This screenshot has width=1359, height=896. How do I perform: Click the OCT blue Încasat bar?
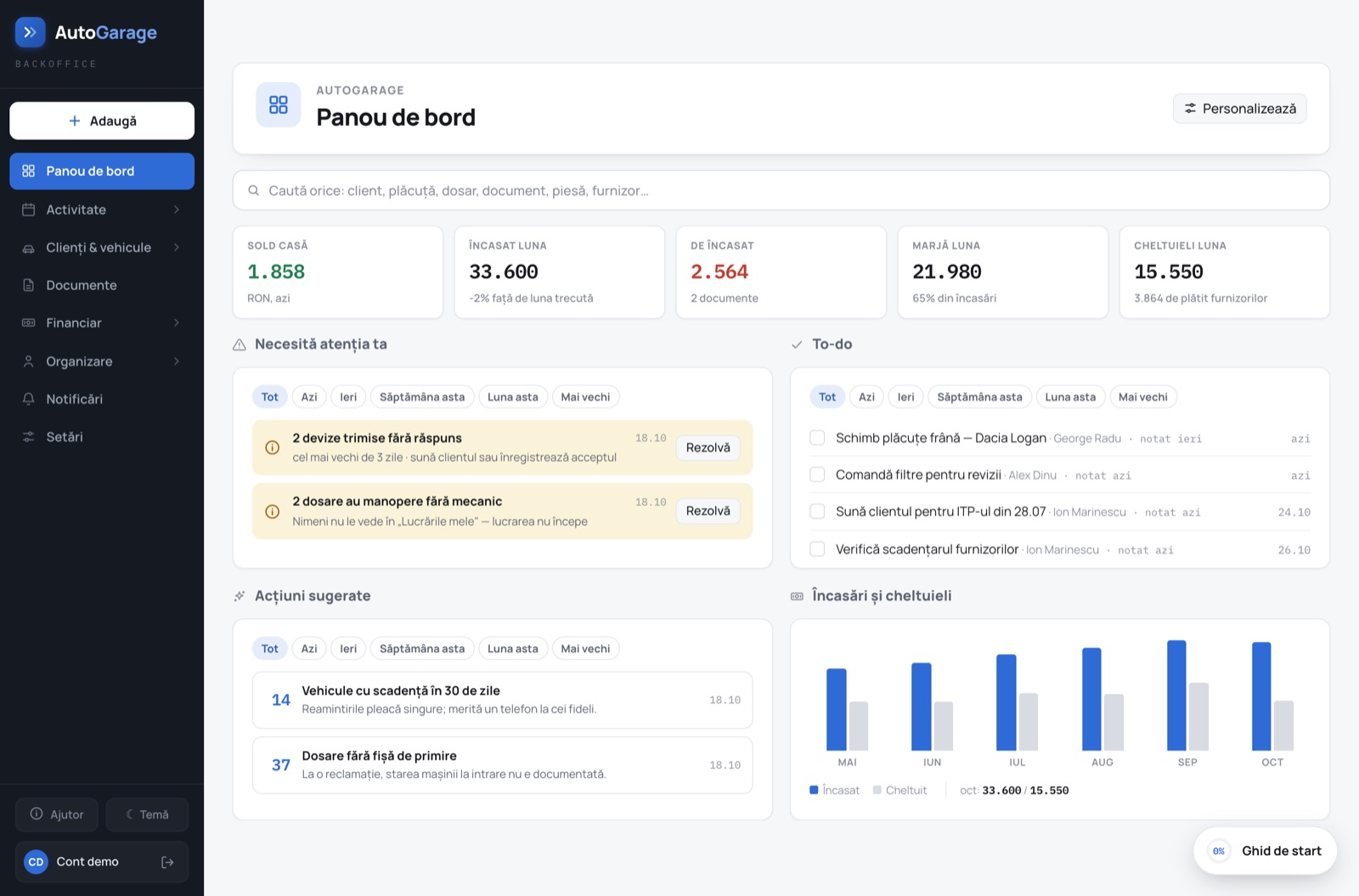pyautogui.click(x=1261, y=696)
